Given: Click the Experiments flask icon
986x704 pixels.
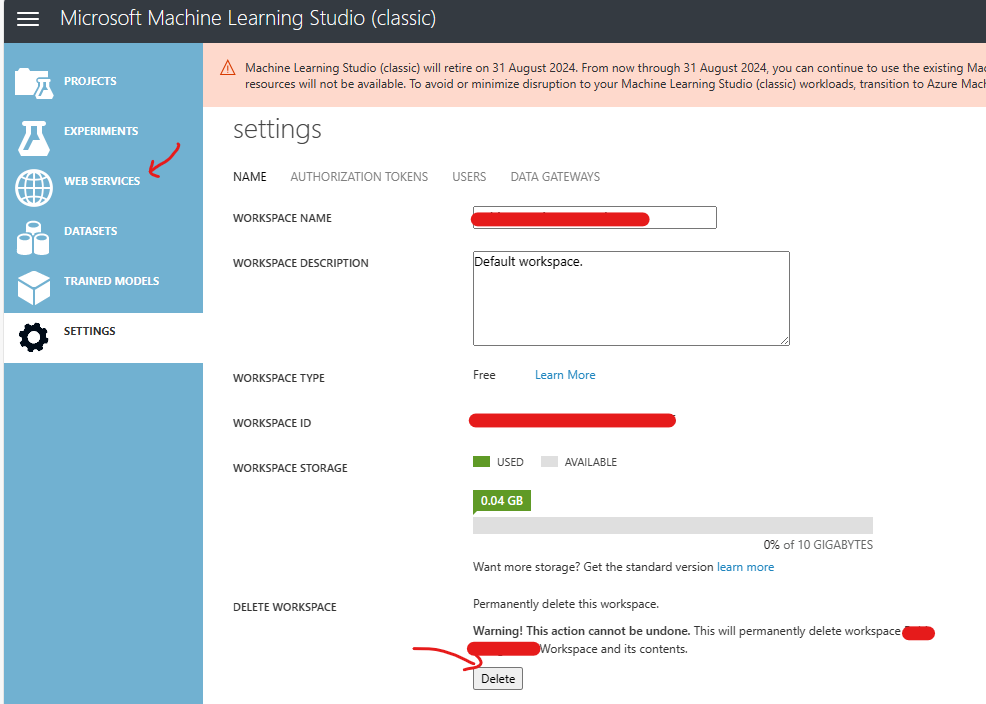Looking at the screenshot, I should click(x=33, y=138).
